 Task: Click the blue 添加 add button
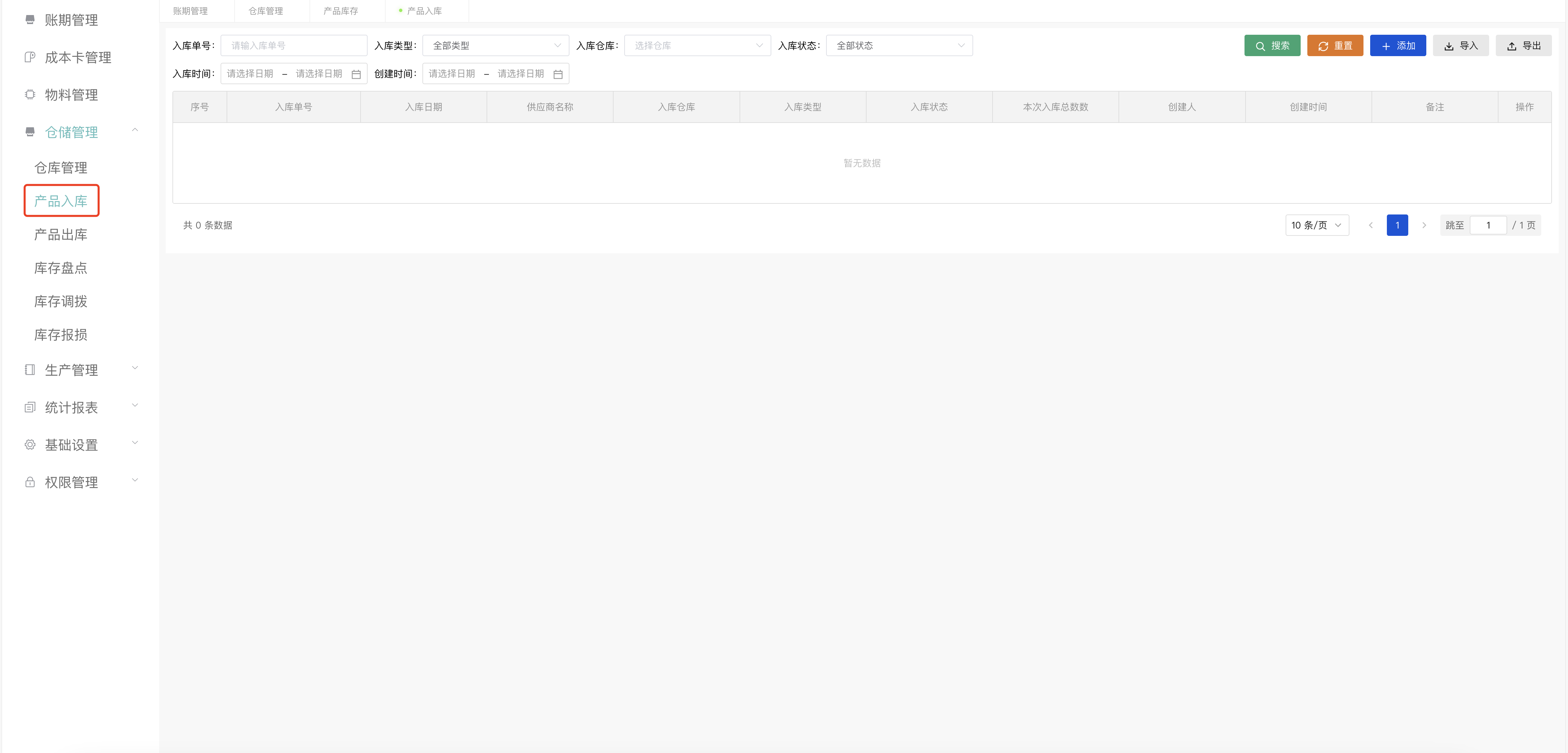tap(1398, 45)
